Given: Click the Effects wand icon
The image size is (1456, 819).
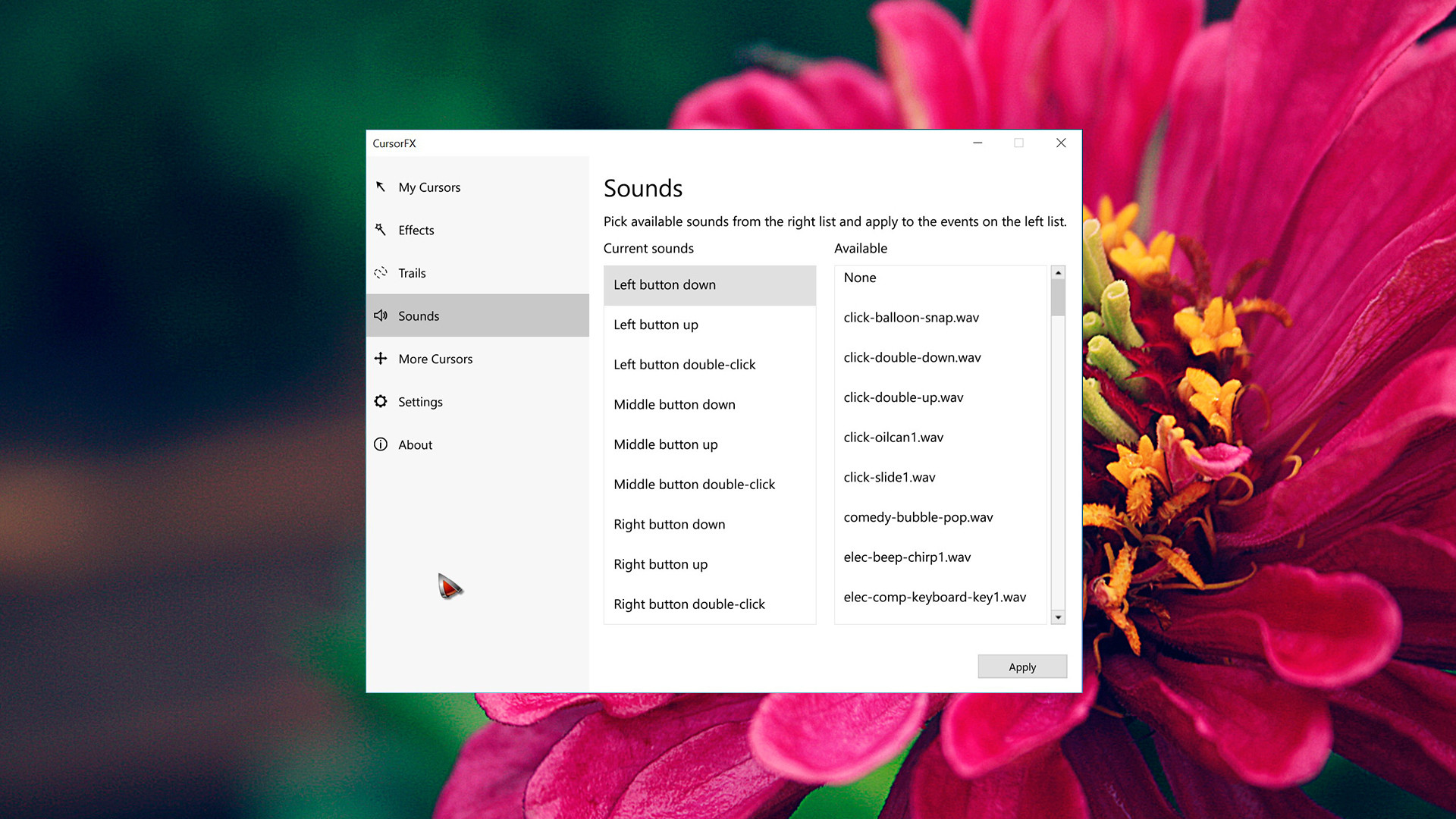Looking at the screenshot, I should 381,230.
